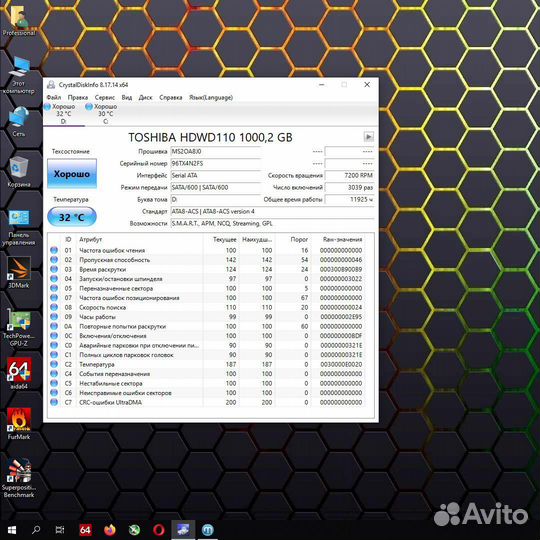The height and width of the screenshot is (540, 540).
Task: Click the next disk arrow button
Action: coord(368,137)
